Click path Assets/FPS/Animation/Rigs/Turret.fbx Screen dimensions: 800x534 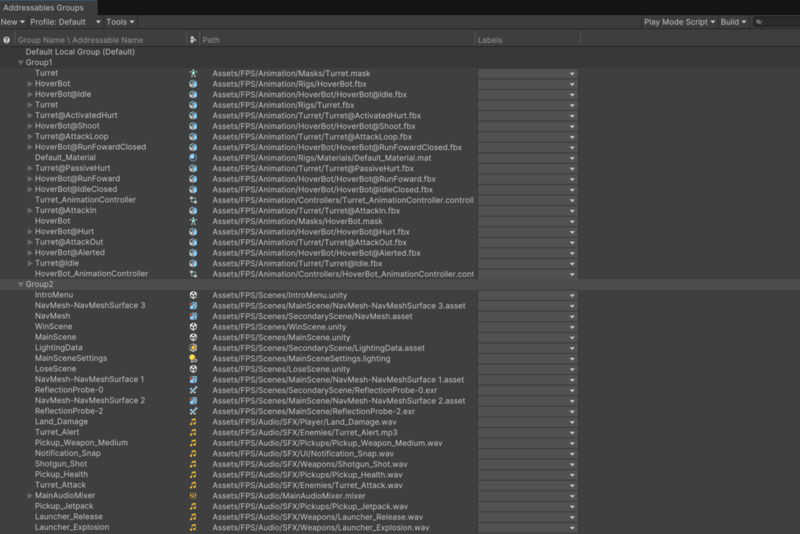(283, 105)
